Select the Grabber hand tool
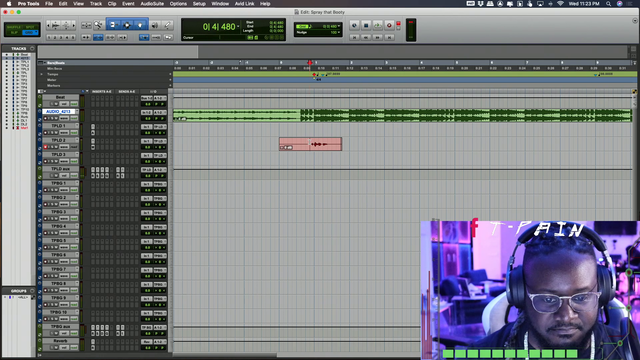Screen dimensions: 640x360 pos(140,25)
